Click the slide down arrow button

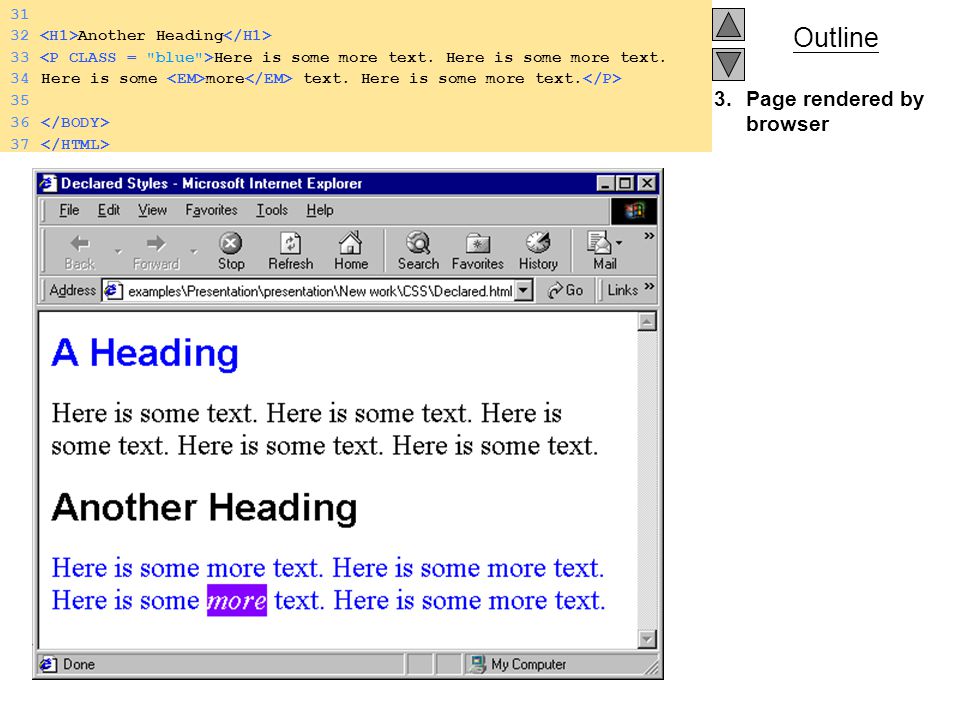coord(728,64)
